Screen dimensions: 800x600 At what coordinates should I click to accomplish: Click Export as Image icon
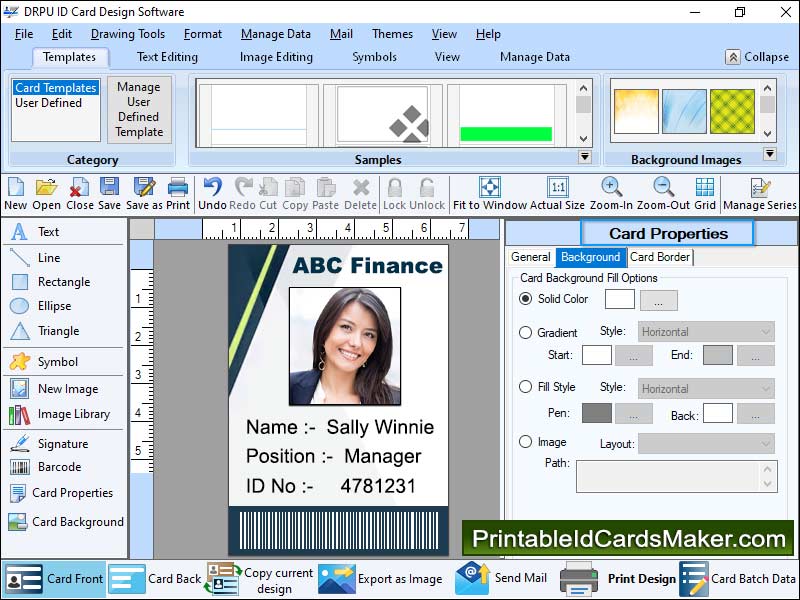pos(337,578)
